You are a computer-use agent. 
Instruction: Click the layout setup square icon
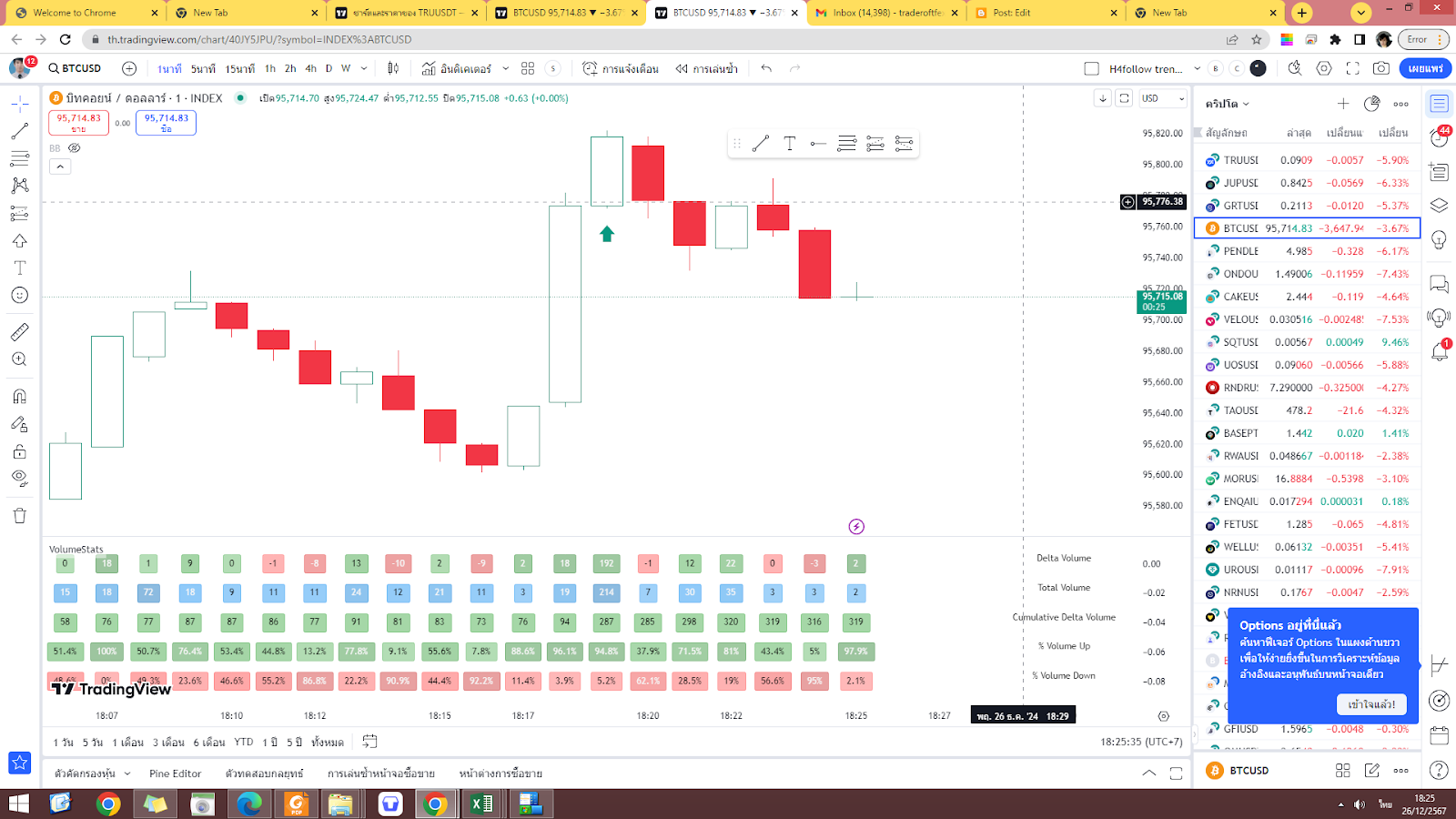point(1092,68)
